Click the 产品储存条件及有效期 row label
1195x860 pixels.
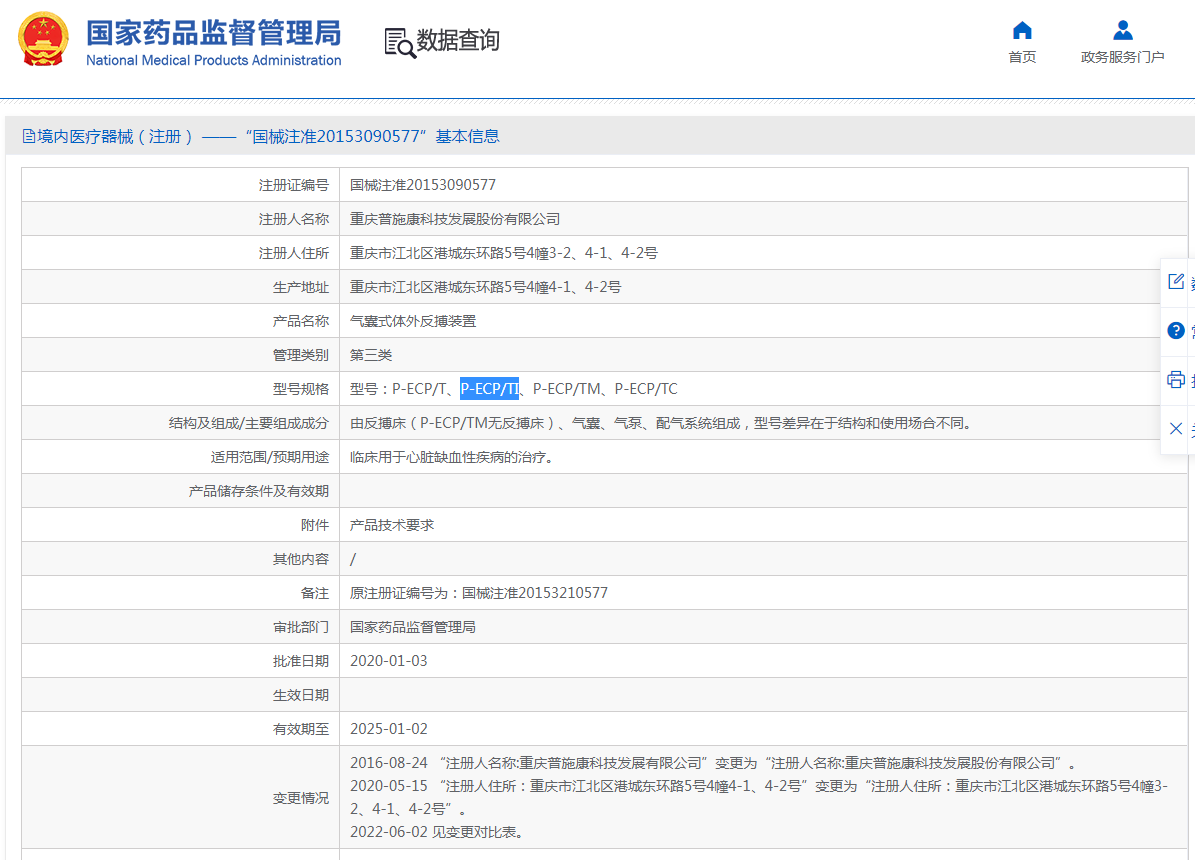258,492
